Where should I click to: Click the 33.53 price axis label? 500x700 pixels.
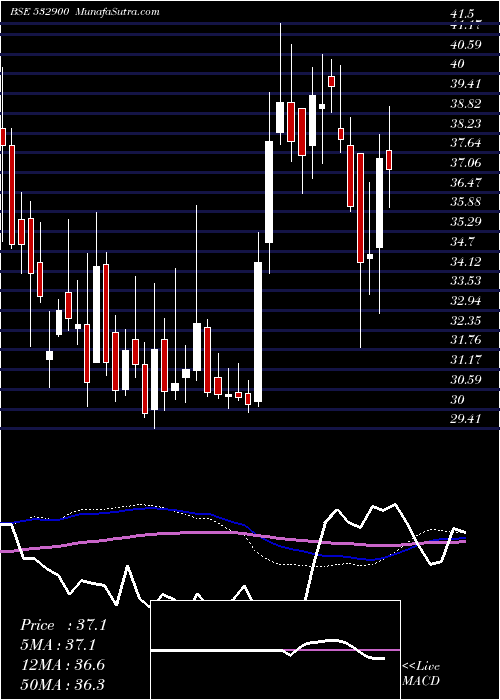[466, 281]
